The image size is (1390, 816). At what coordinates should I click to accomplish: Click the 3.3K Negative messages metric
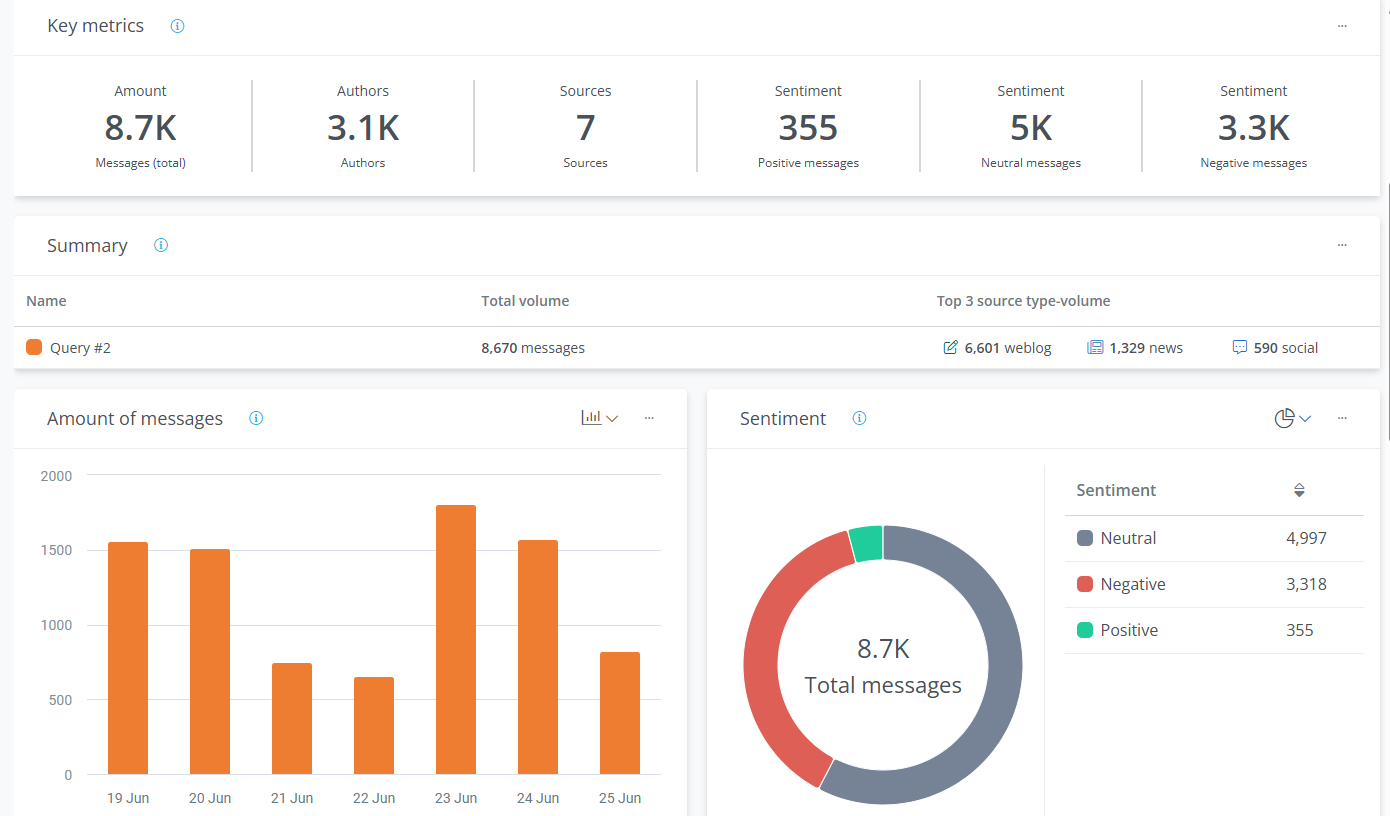coord(1254,127)
